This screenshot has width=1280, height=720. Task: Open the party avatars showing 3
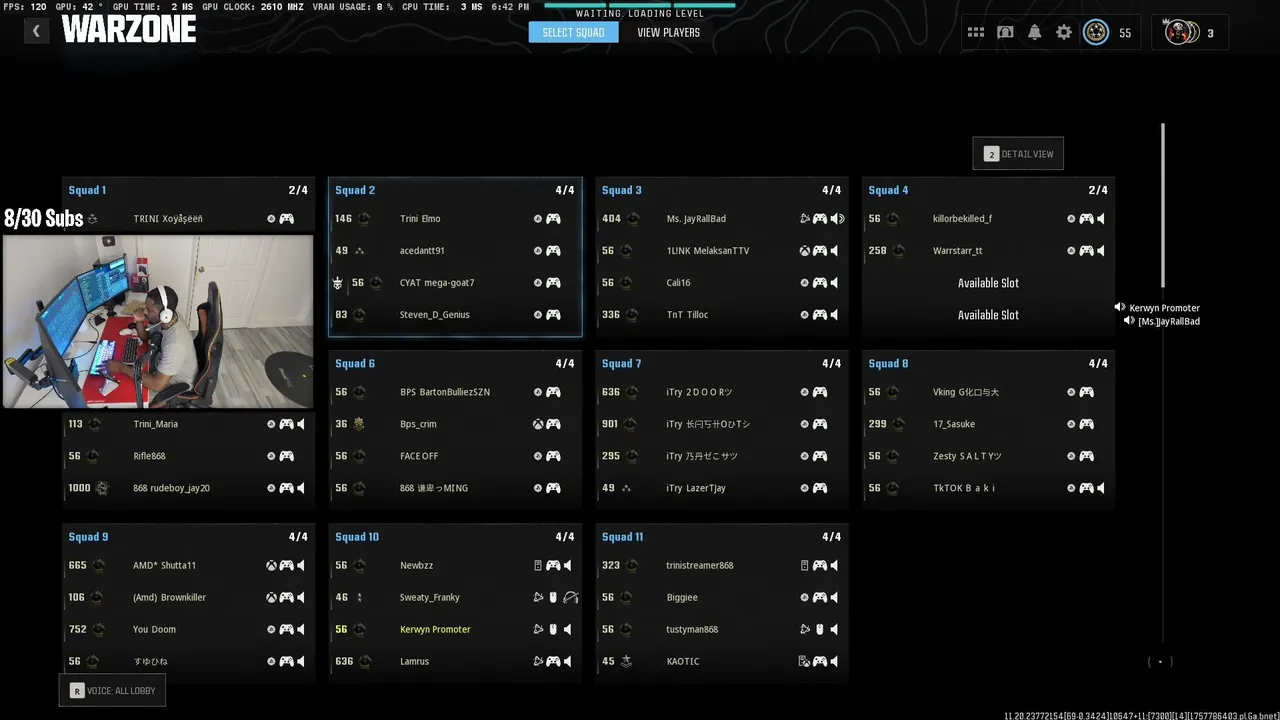point(1180,33)
